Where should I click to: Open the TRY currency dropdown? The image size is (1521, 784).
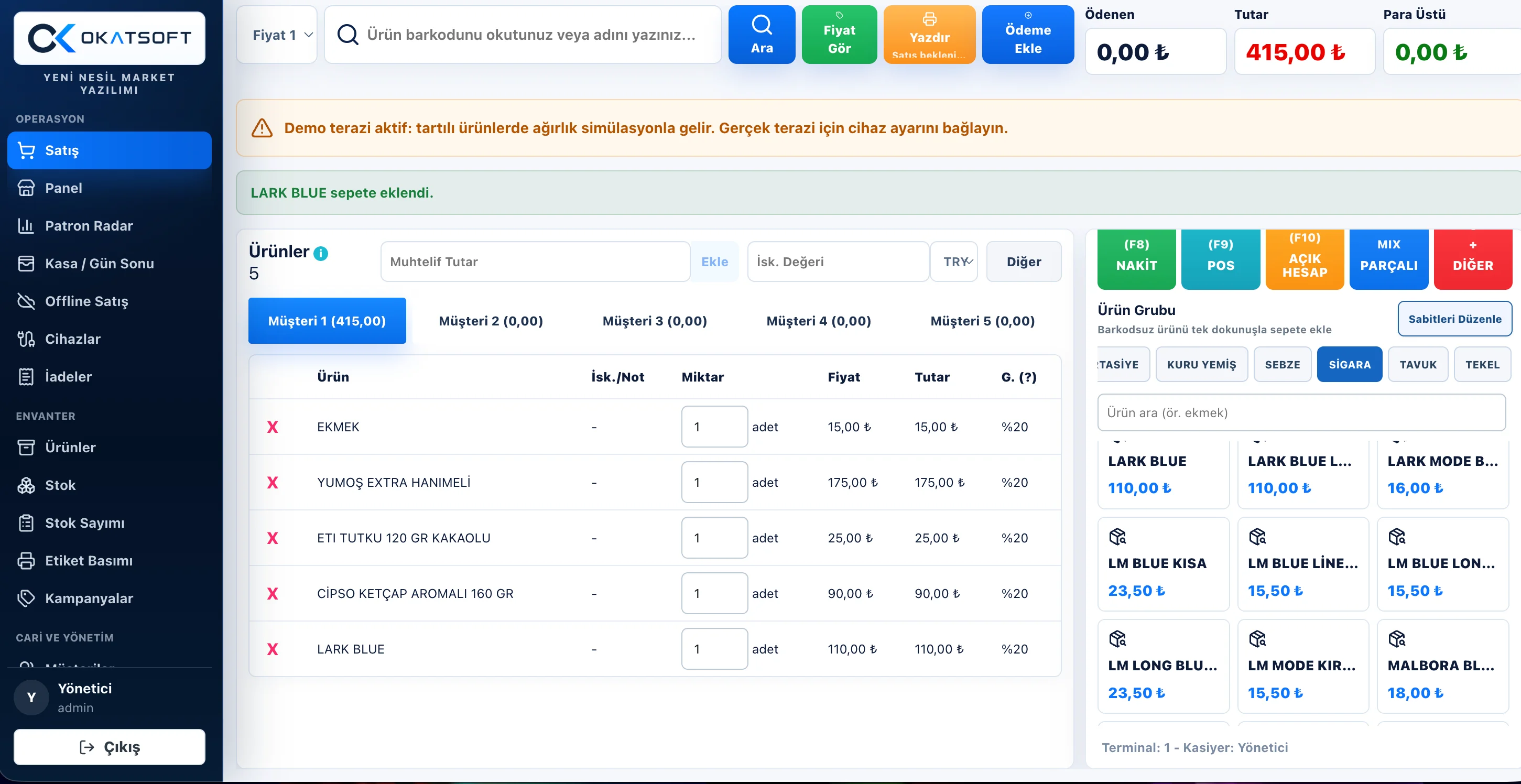[x=954, y=262]
